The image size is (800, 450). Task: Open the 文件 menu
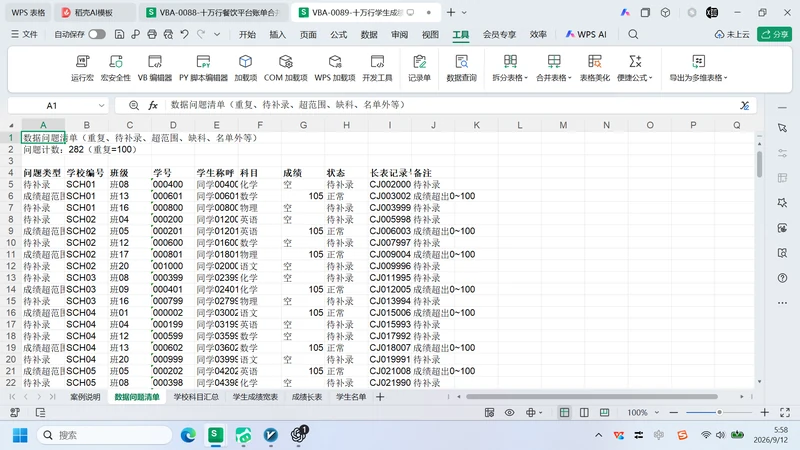(24, 34)
